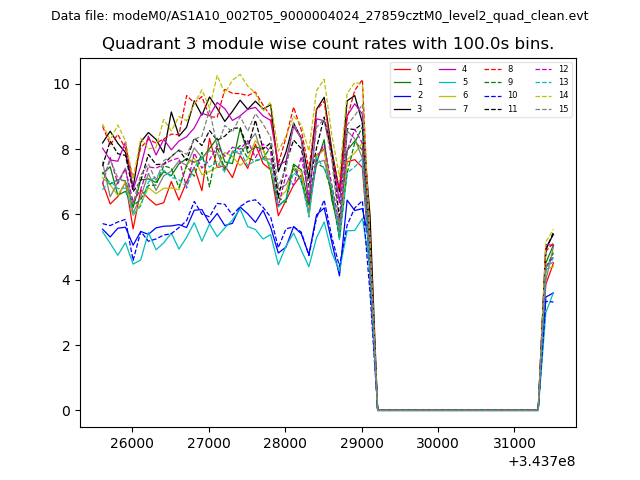The image size is (640, 480).
Task: Click the x-axis offset text +3.437e8
Action: pyautogui.click(x=541, y=461)
